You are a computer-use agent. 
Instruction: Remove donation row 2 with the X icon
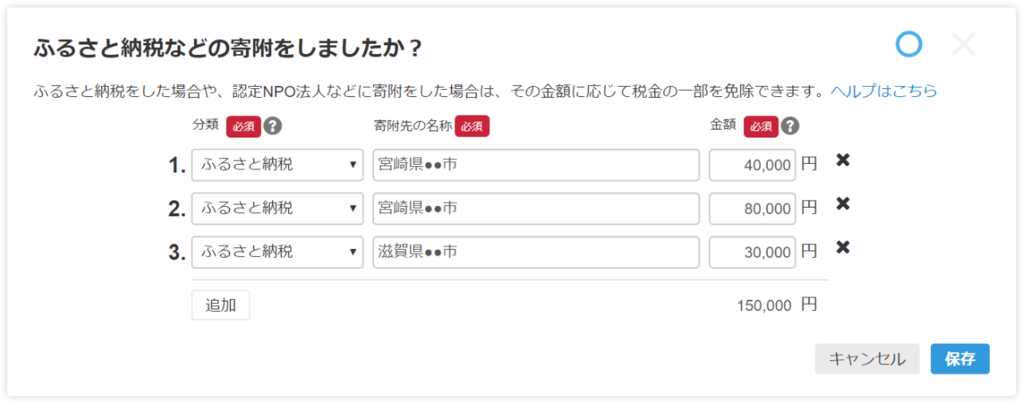point(843,204)
